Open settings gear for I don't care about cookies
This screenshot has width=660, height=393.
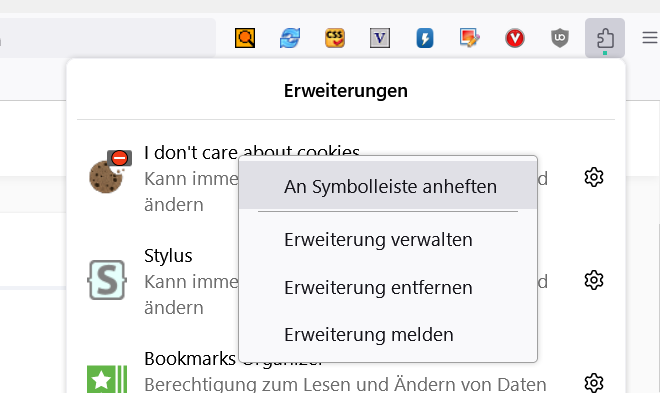click(x=594, y=177)
